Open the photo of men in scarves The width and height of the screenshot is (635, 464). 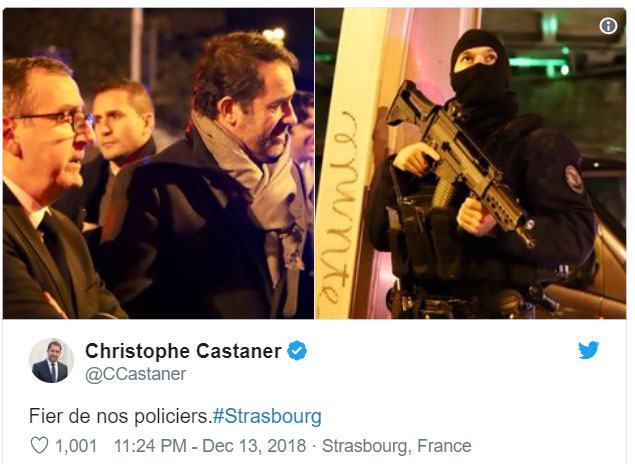click(x=158, y=163)
